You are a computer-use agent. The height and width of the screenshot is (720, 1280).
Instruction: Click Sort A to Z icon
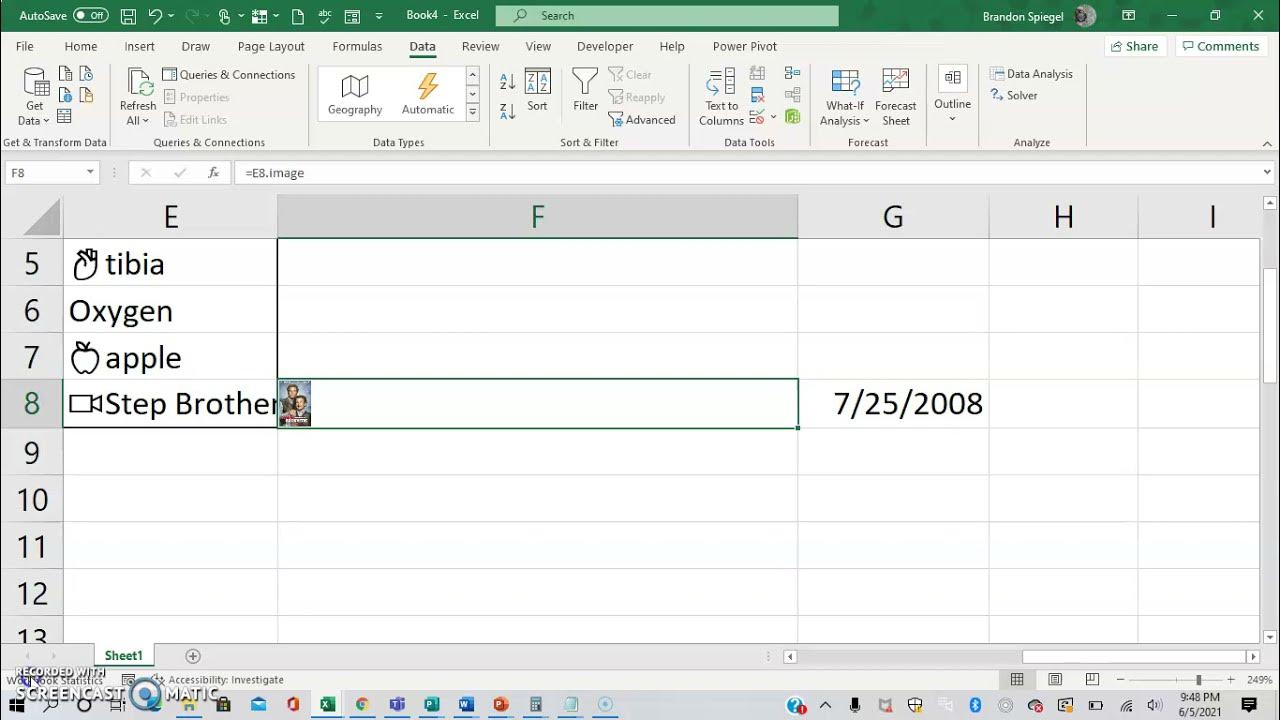tap(507, 82)
